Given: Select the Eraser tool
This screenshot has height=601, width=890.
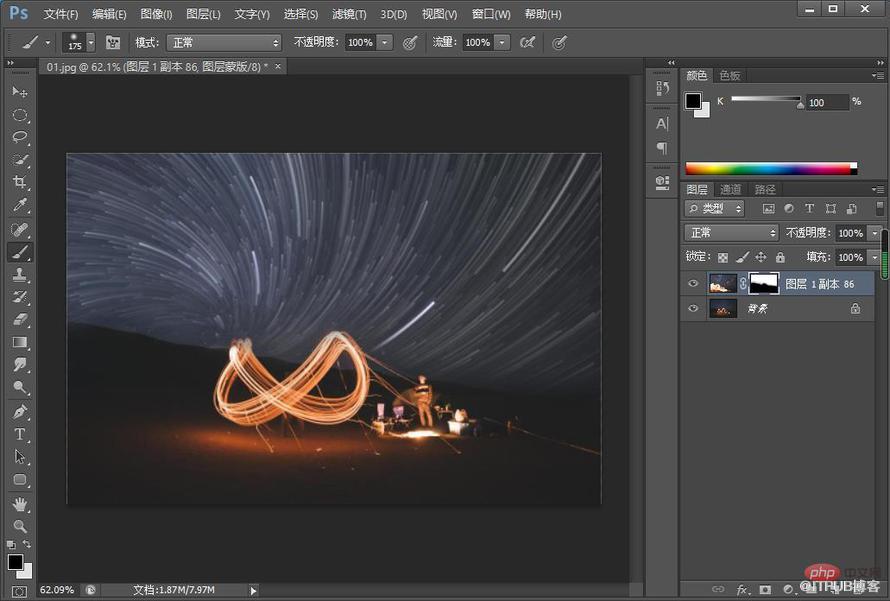Looking at the screenshot, I should (20, 320).
